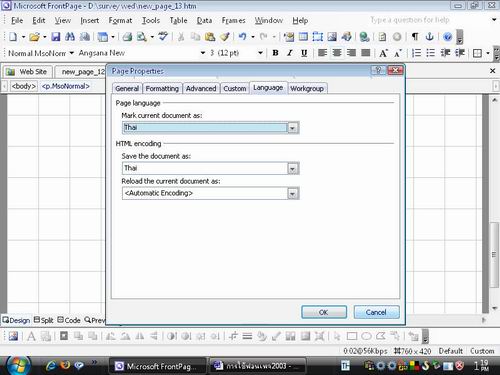This screenshot has height=375, width=500.
Task: Expand the Save the document as dropdown
Action: coord(292,169)
